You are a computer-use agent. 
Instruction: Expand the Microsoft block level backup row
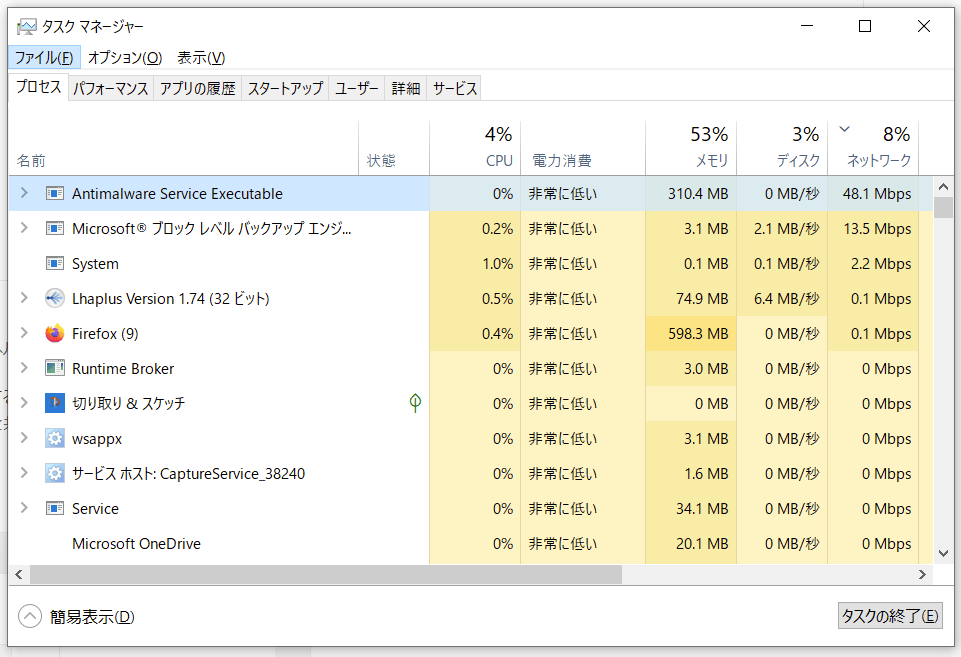tap(24, 228)
